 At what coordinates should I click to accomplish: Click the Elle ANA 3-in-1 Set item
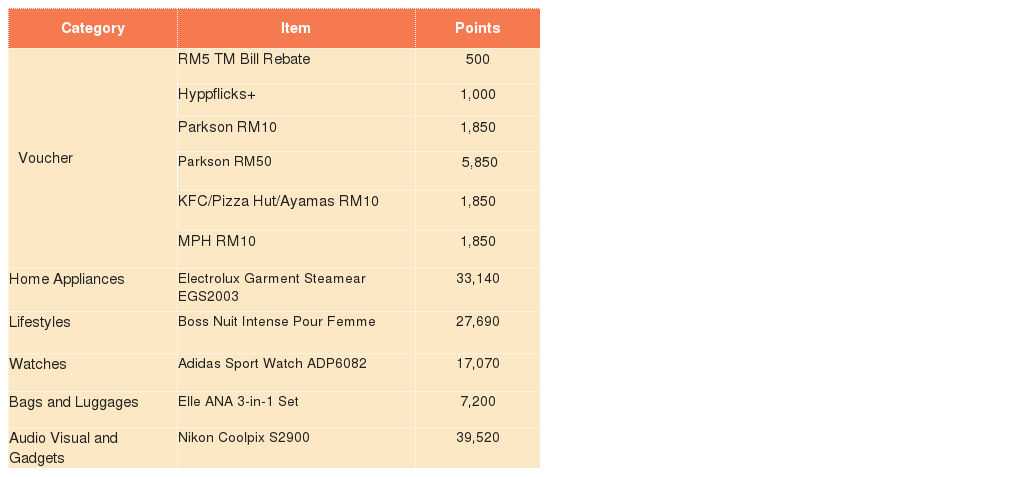tap(238, 401)
